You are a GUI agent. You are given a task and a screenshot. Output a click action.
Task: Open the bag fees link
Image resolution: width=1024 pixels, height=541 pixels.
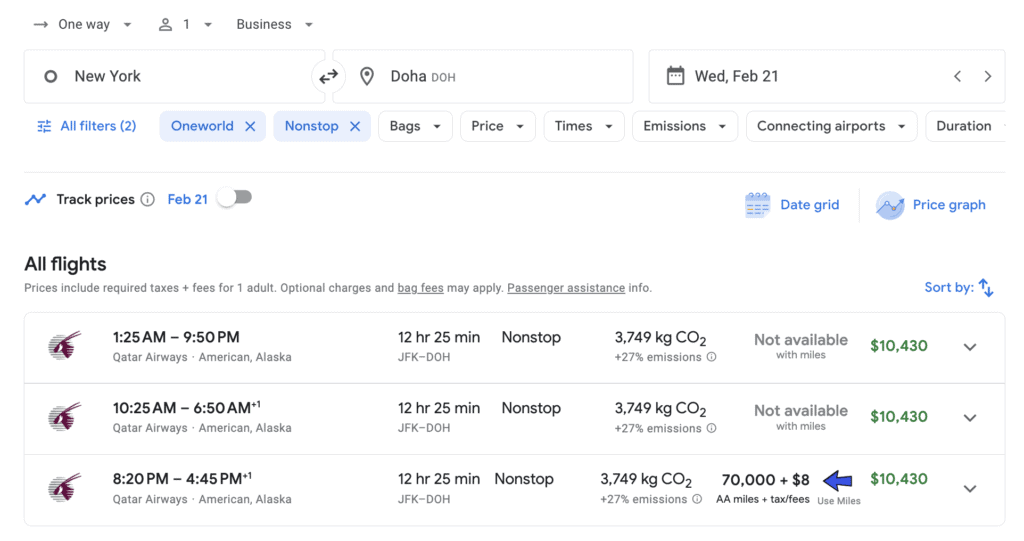(x=420, y=288)
